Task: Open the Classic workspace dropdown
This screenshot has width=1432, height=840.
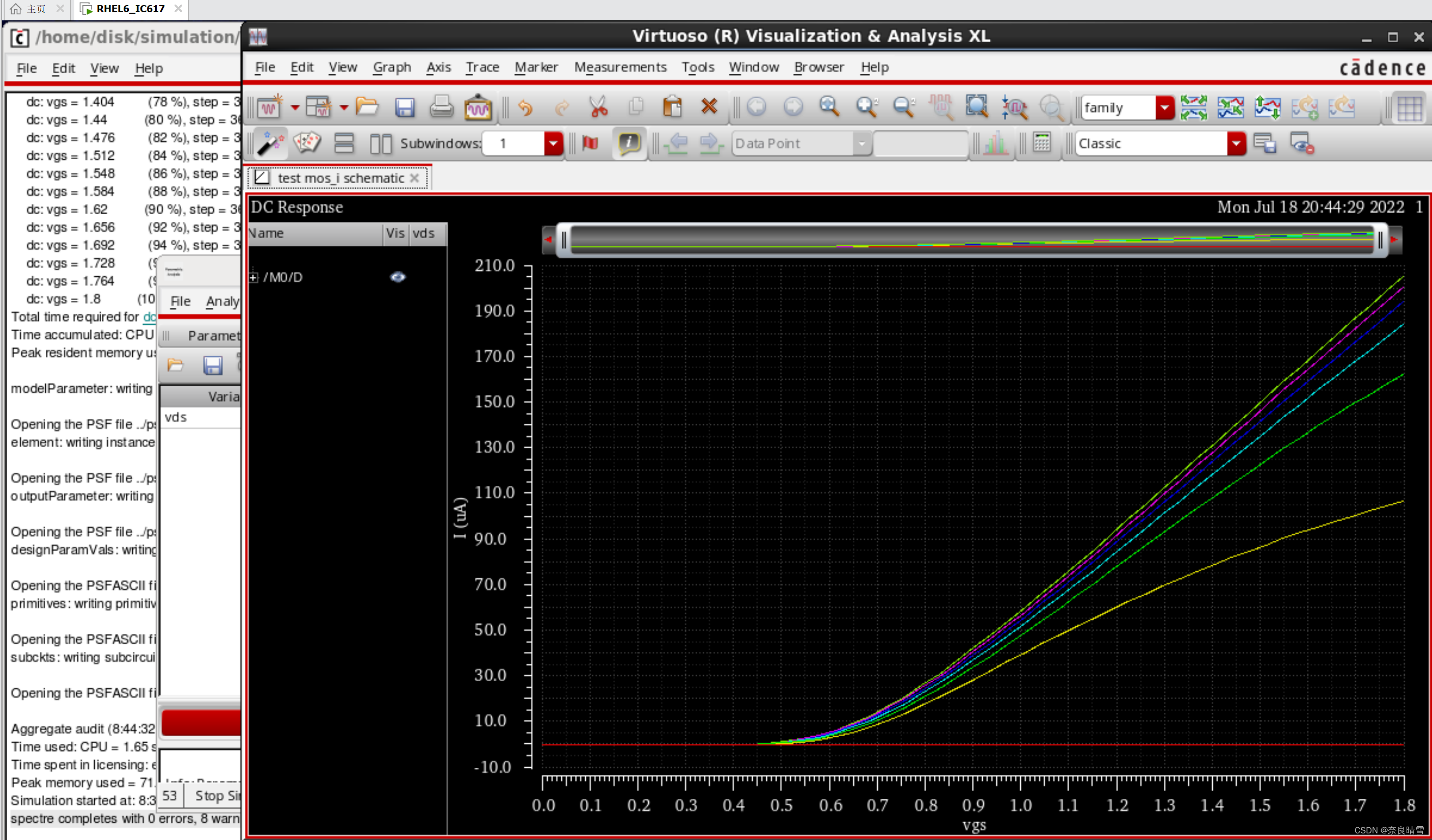Action: pos(1236,143)
